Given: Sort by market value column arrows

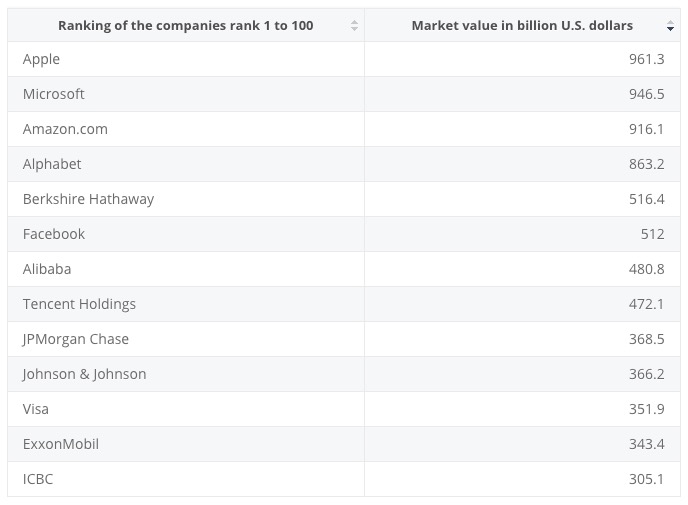Looking at the screenshot, I should tap(670, 26).
